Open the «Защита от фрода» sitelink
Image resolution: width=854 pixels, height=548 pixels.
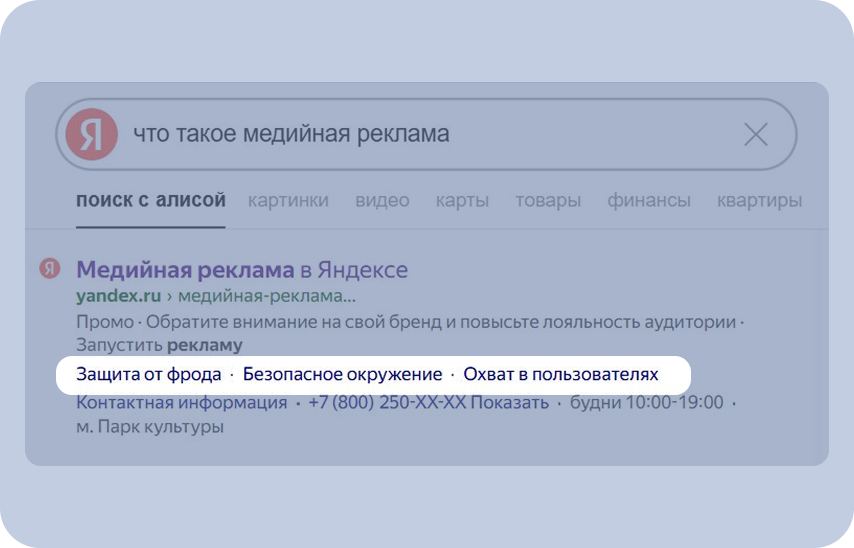pyautogui.click(x=149, y=374)
